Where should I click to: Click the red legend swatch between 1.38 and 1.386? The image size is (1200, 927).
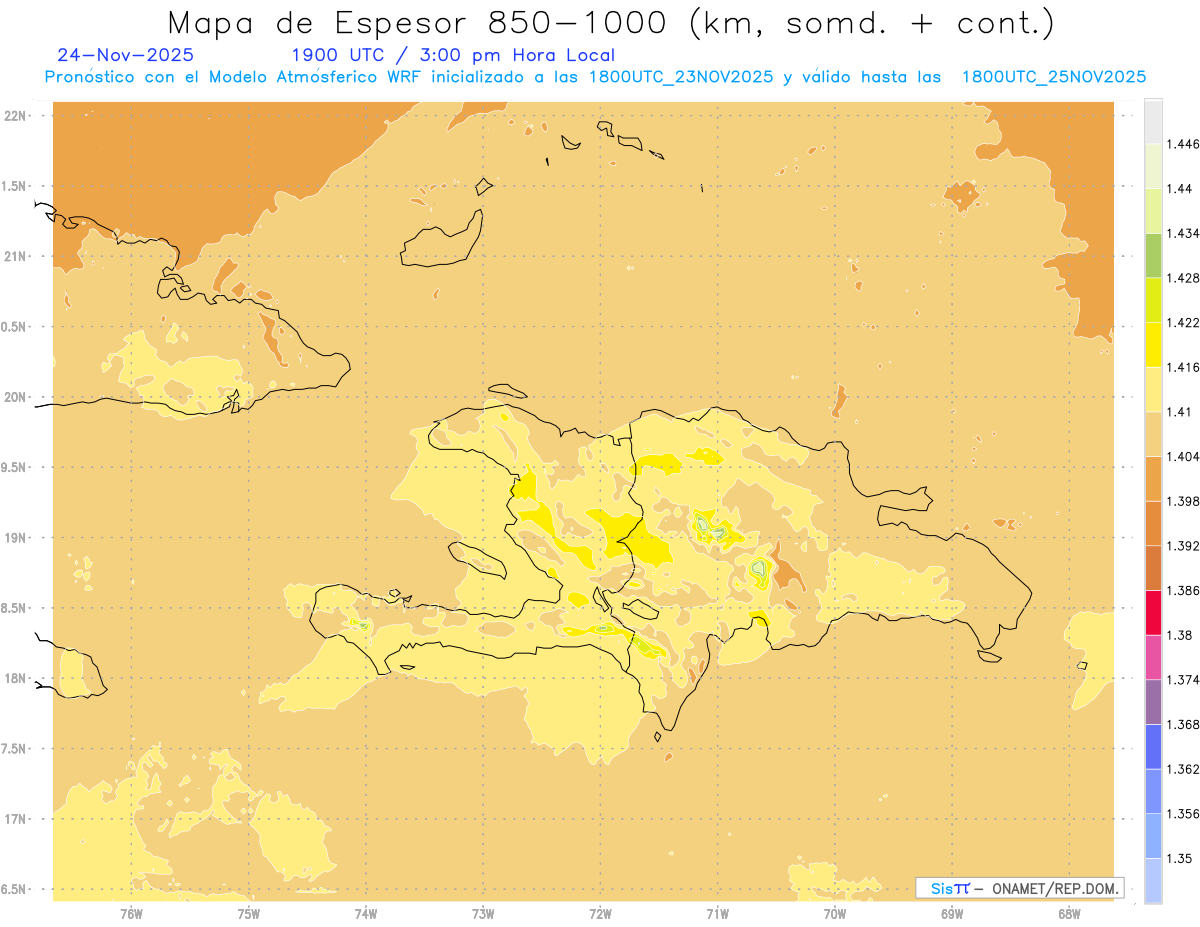click(1153, 612)
